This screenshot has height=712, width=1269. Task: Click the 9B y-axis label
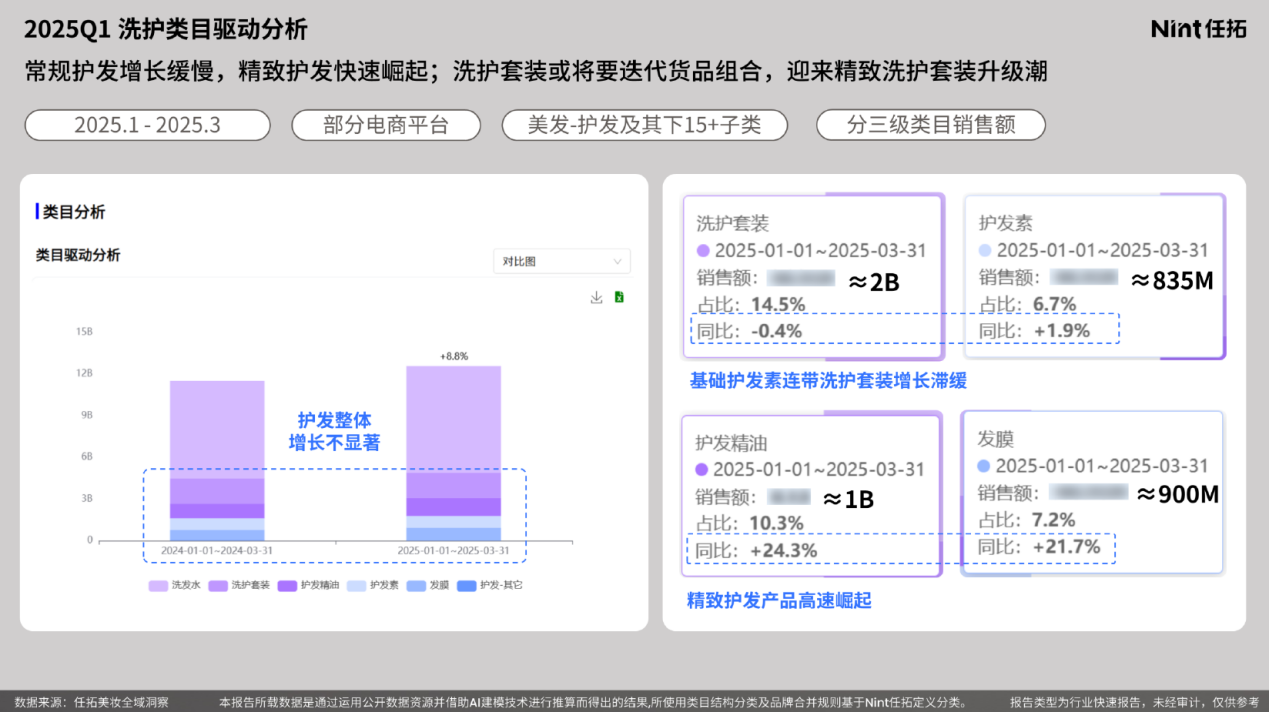click(x=87, y=414)
